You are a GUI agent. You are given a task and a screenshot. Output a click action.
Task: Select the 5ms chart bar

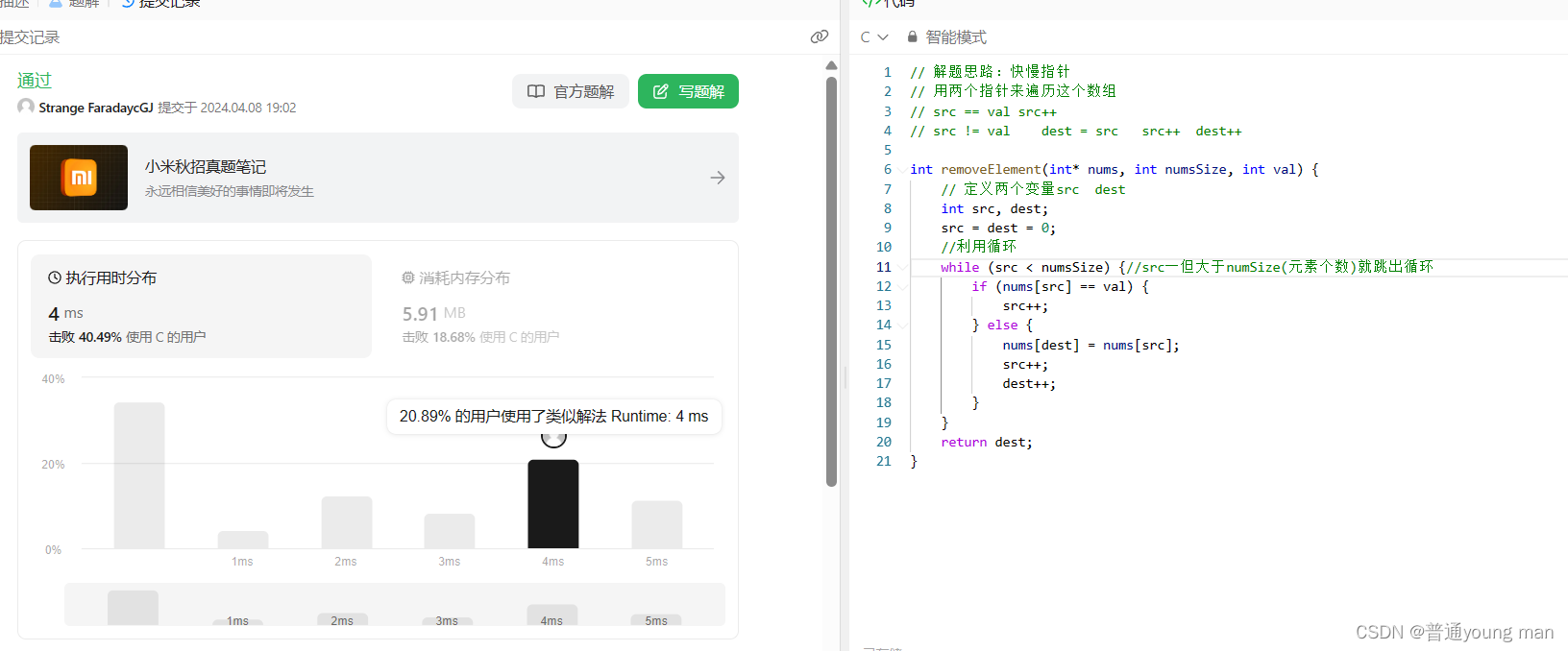[657, 524]
